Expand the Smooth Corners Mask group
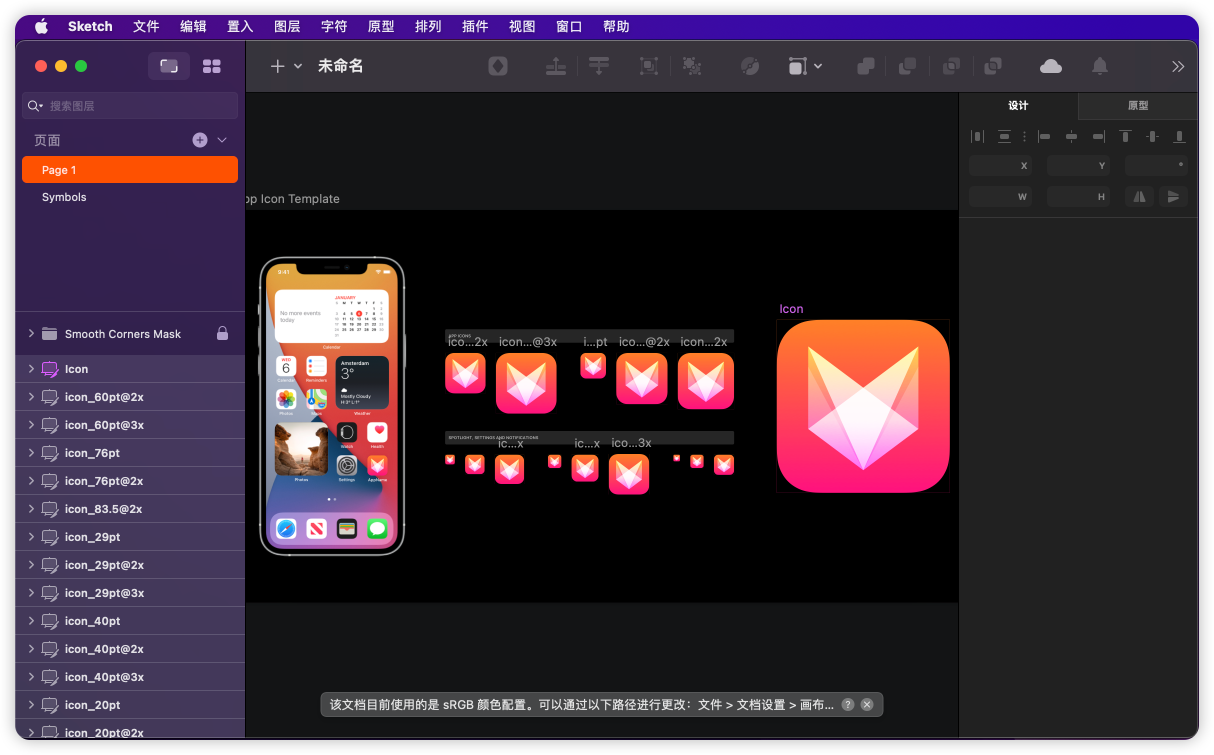This screenshot has height=755, width=1214. pos(31,334)
